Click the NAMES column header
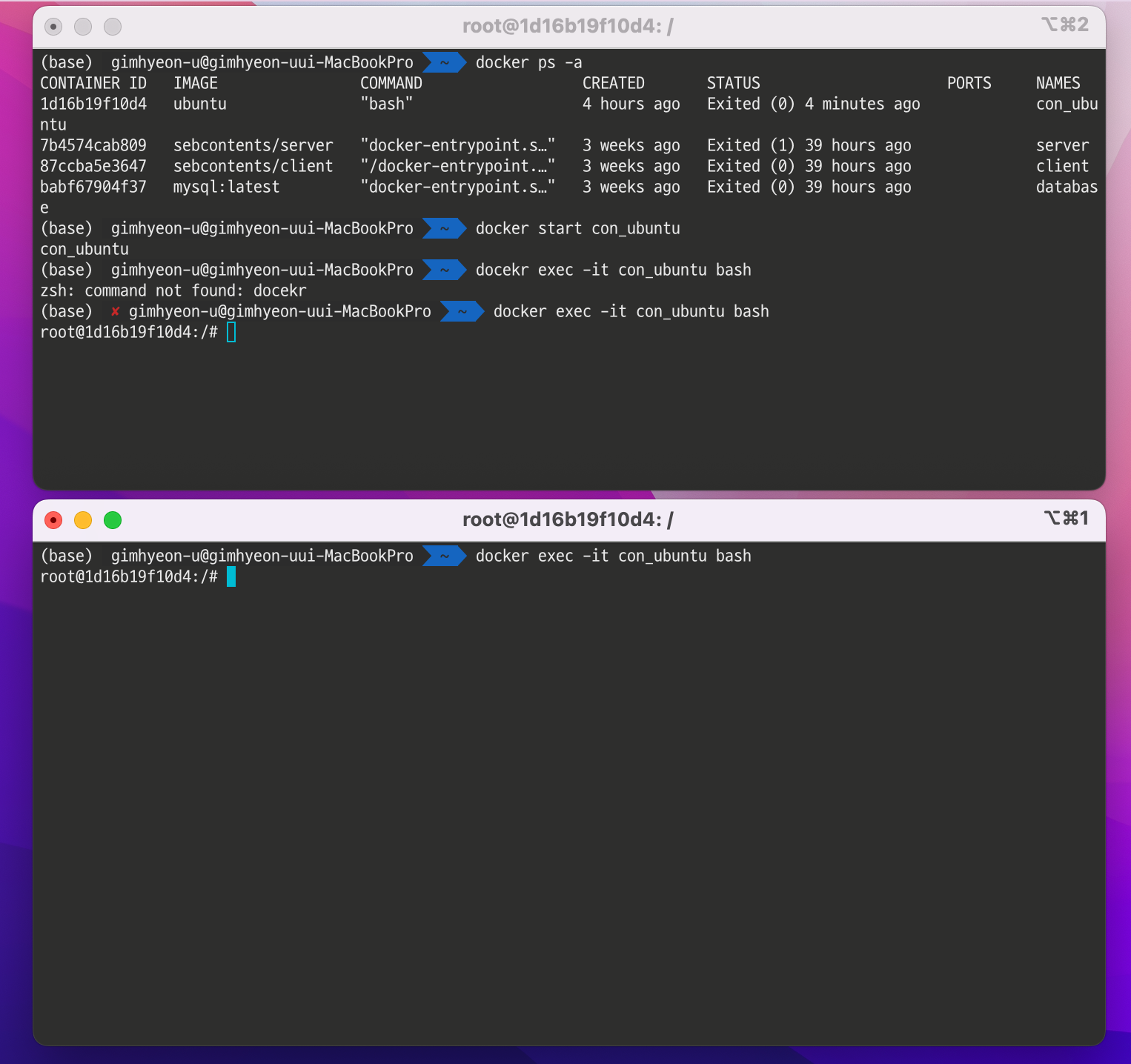1131x1064 pixels. (x=1058, y=83)
